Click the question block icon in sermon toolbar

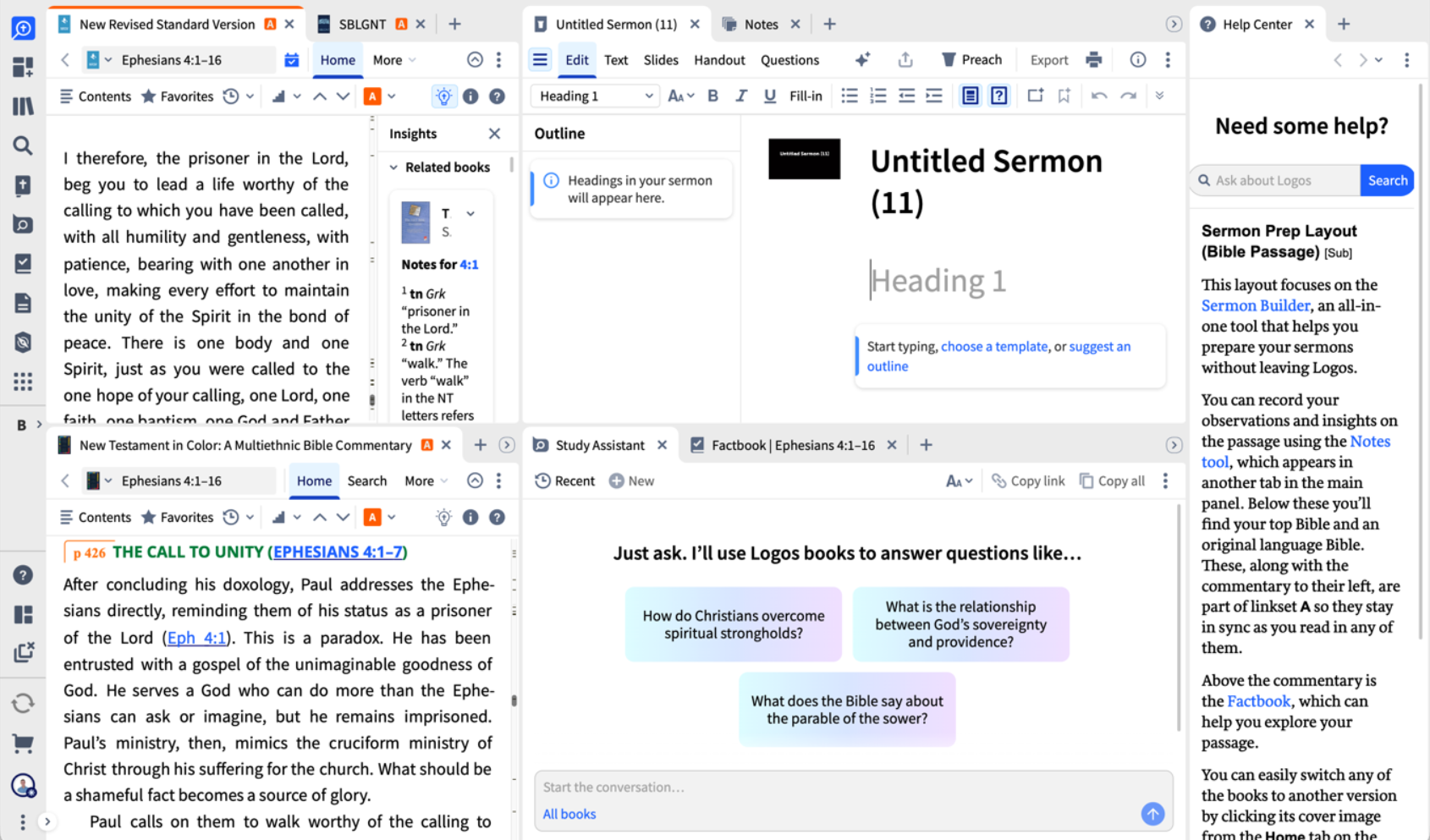point(999,96)
